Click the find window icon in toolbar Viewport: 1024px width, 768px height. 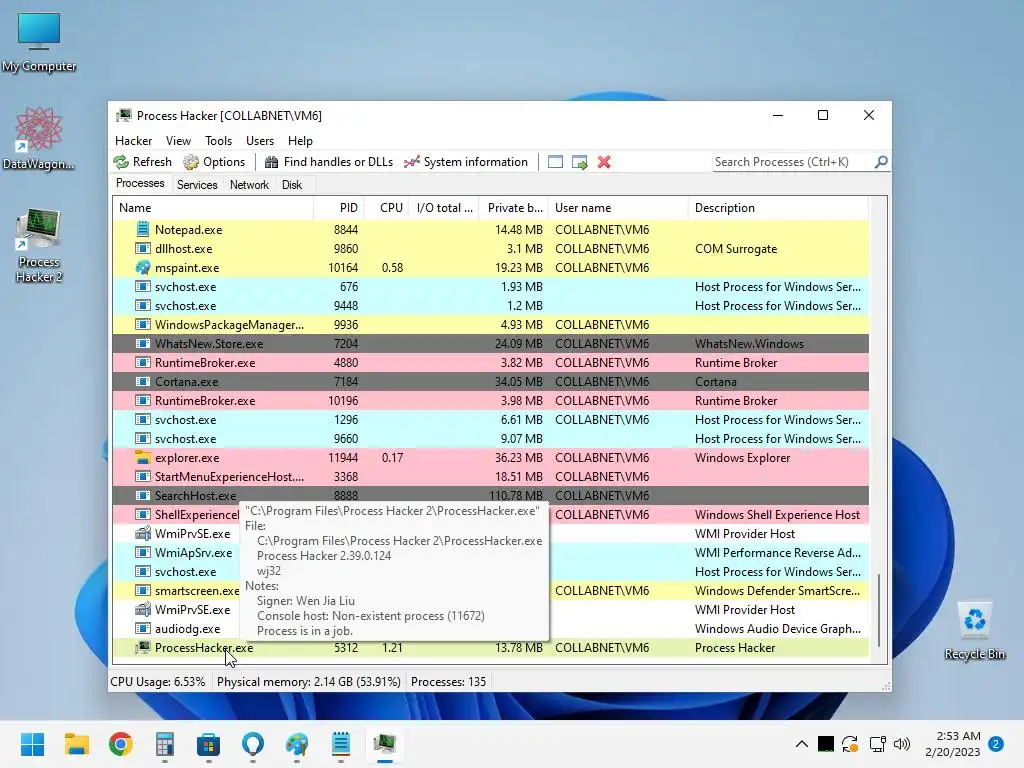555,162
